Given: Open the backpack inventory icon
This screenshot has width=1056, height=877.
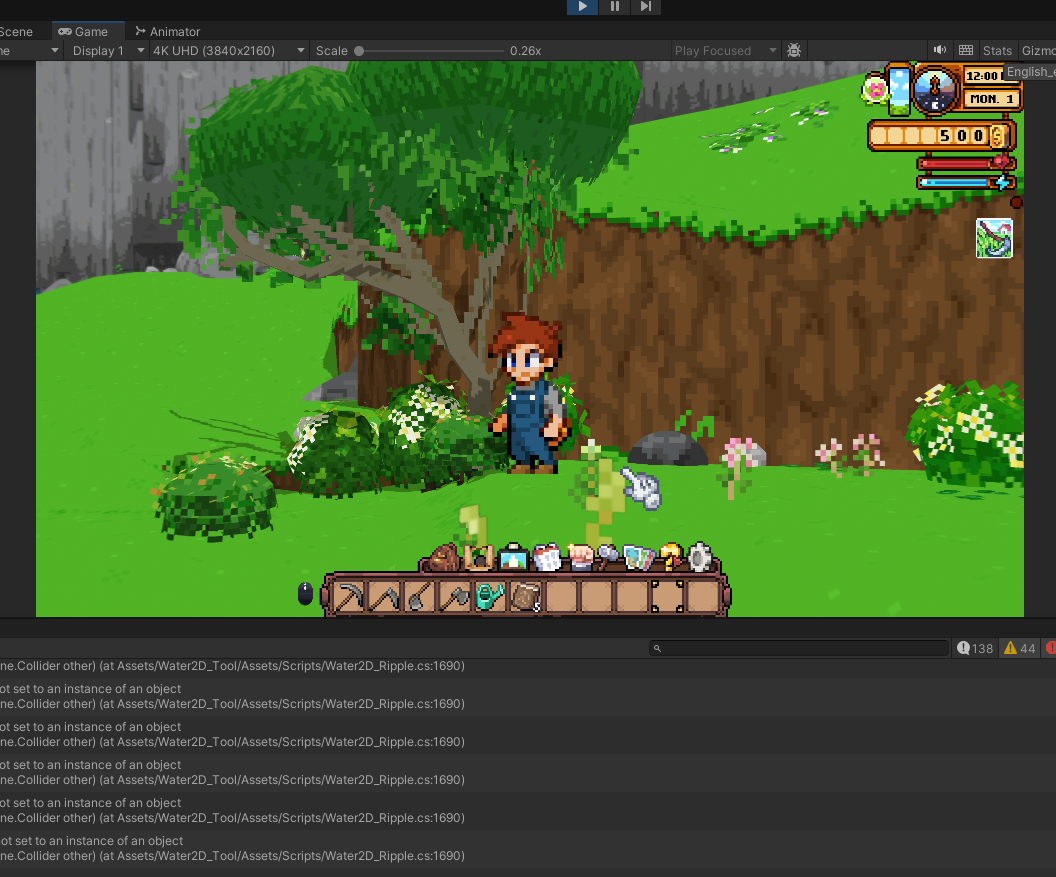Looking at the screenshot, I should coord(442,556).
